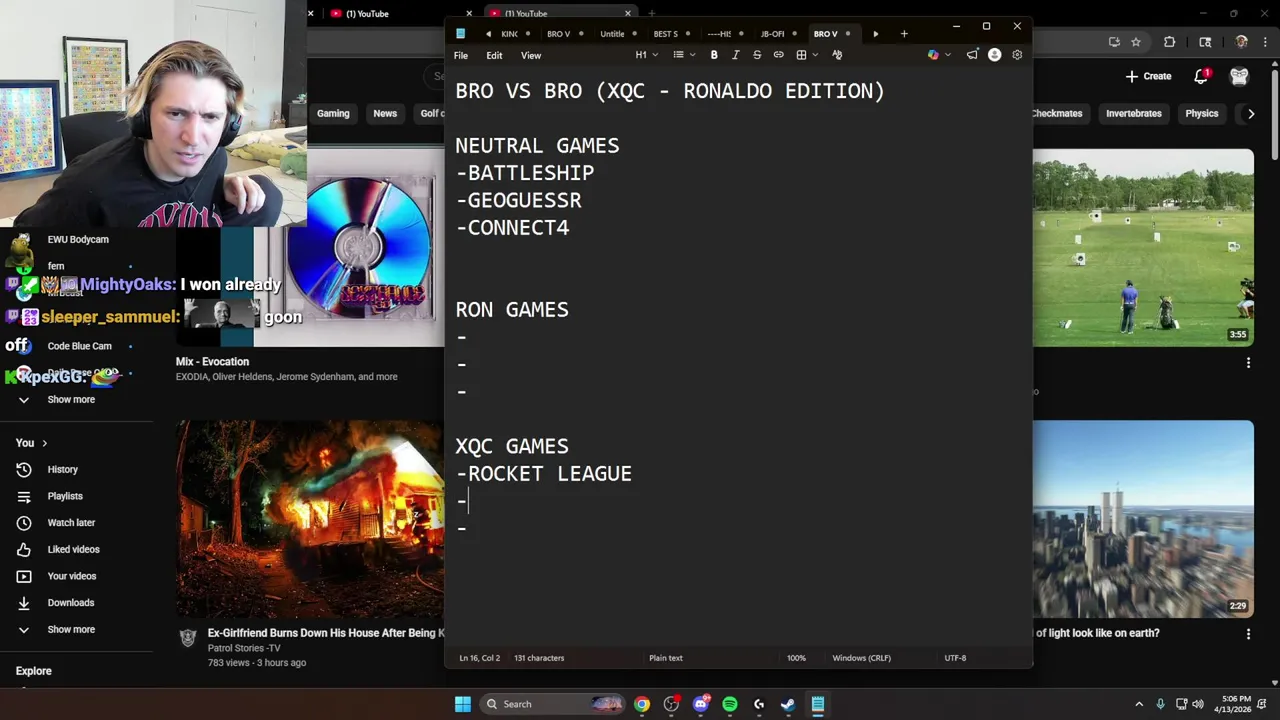
Task: Open the table insert dropdown arrow in Notepad
Action: (x=814, y=55)
